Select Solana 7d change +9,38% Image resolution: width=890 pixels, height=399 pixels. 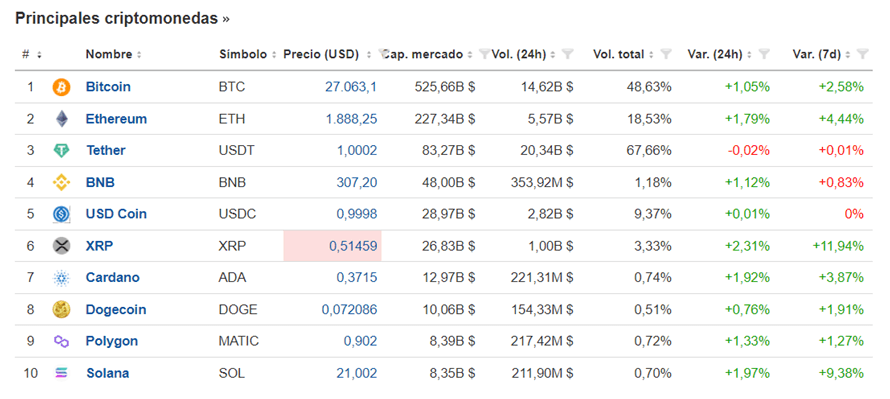coord(841,373)
